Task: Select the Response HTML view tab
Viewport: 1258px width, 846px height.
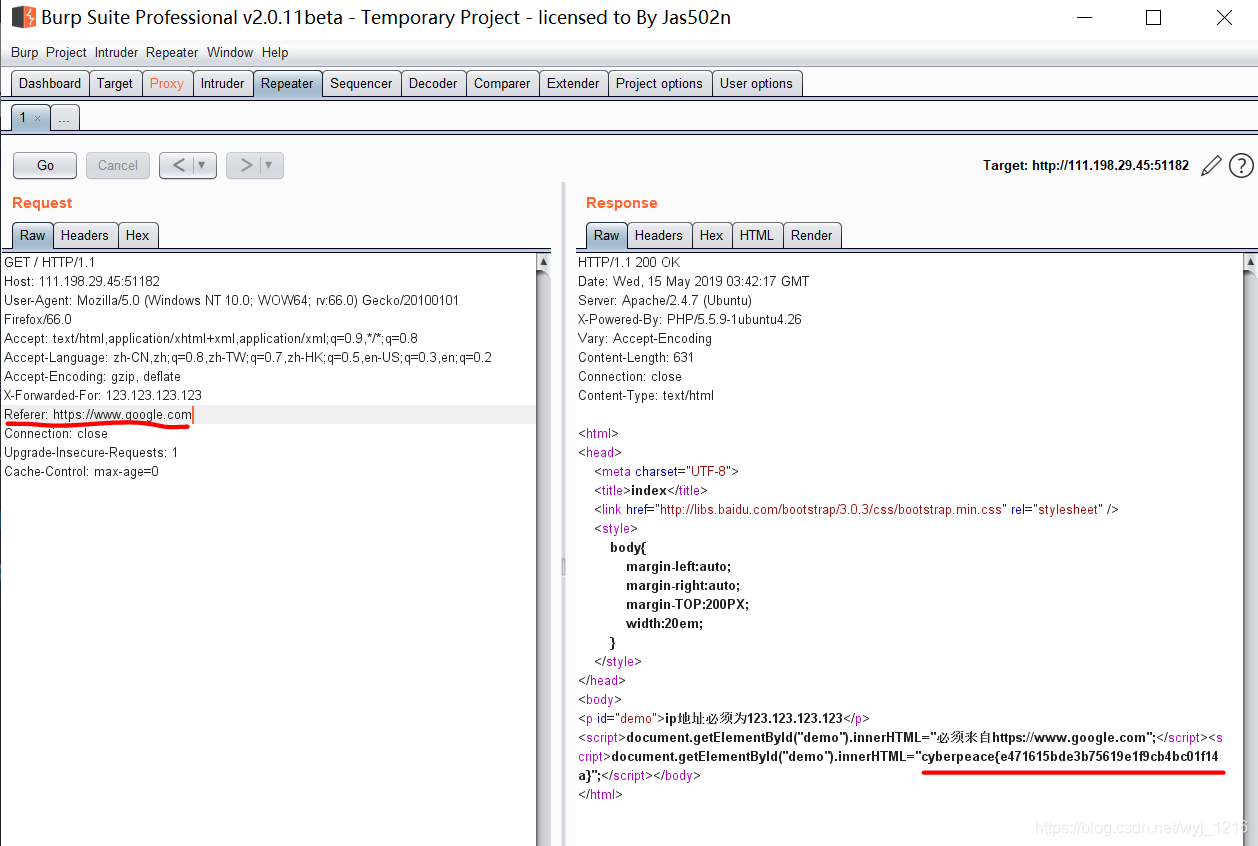Action: point(757,235)
